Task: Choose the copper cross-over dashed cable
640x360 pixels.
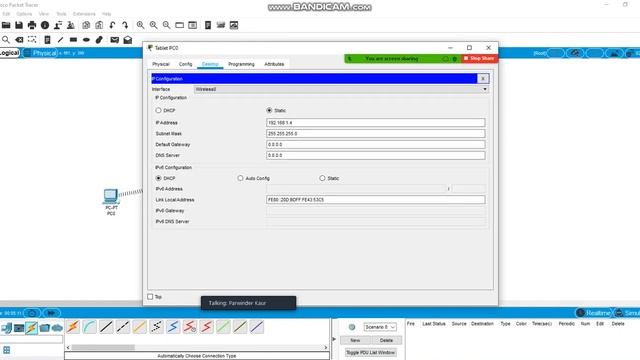Action: 123,327
